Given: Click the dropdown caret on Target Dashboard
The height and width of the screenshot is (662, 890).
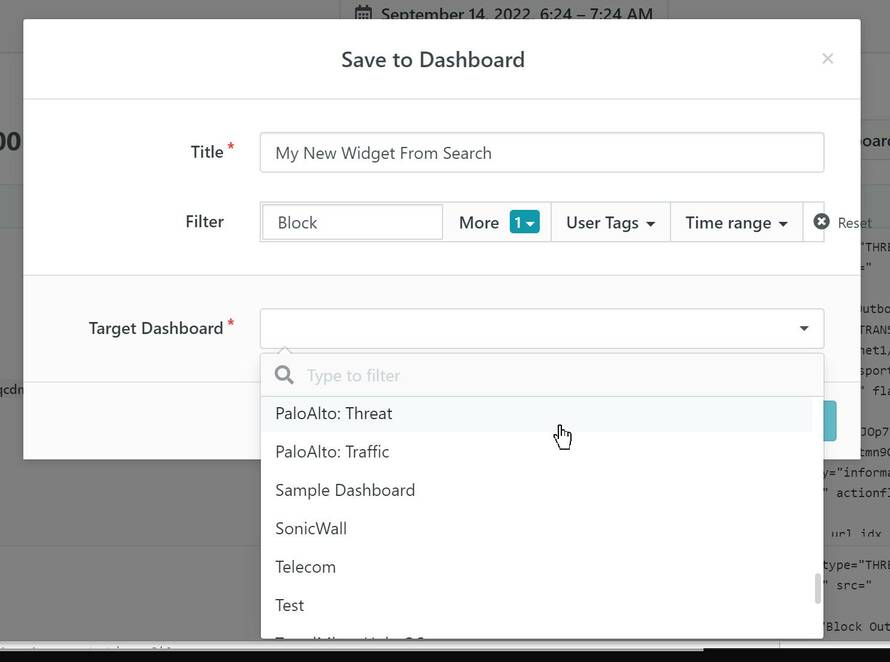Looking at the screenshot, I should point(803,327).
